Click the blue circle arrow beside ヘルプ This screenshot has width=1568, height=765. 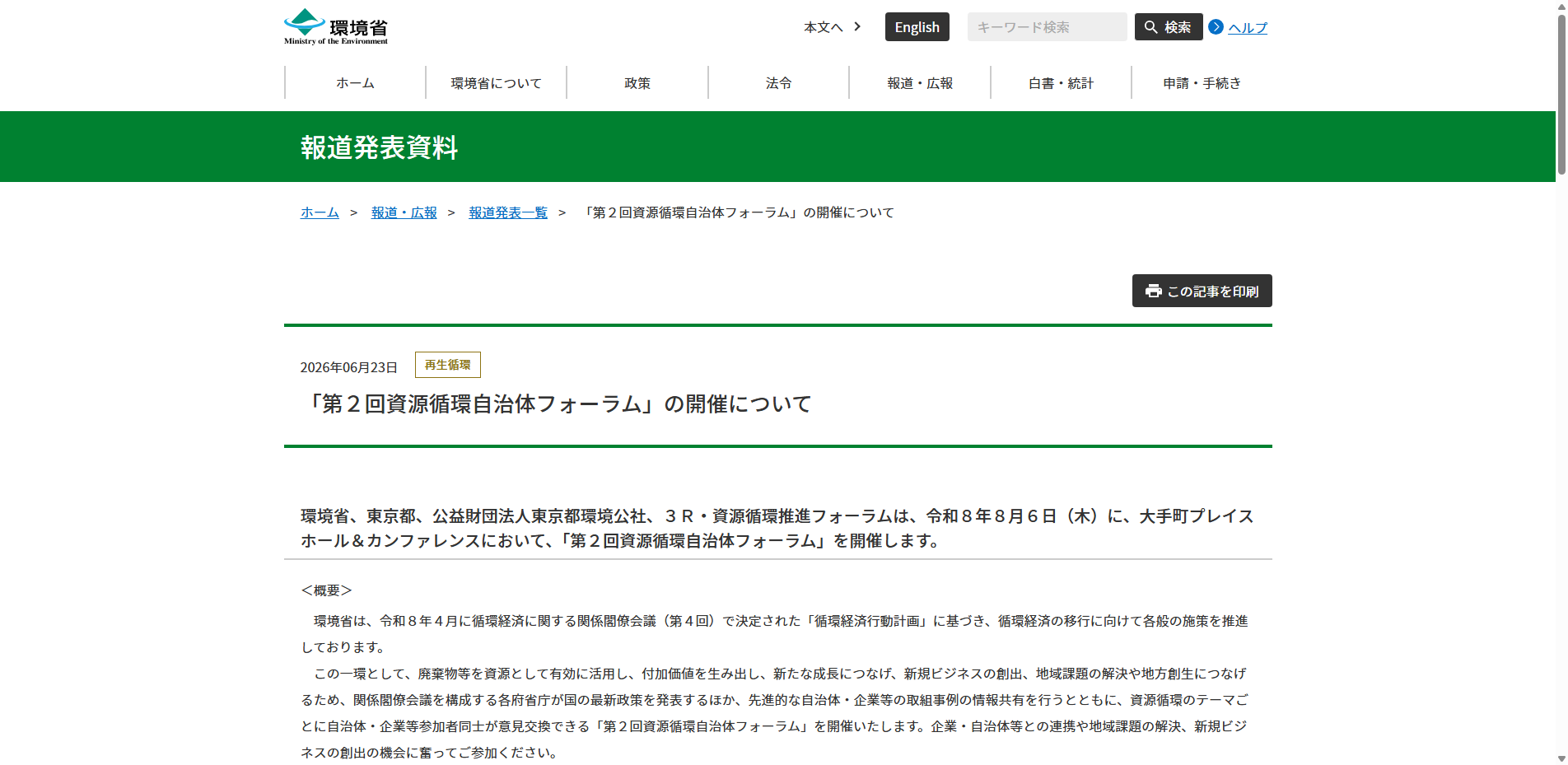pyautogui.click(x=1216, y=27)
